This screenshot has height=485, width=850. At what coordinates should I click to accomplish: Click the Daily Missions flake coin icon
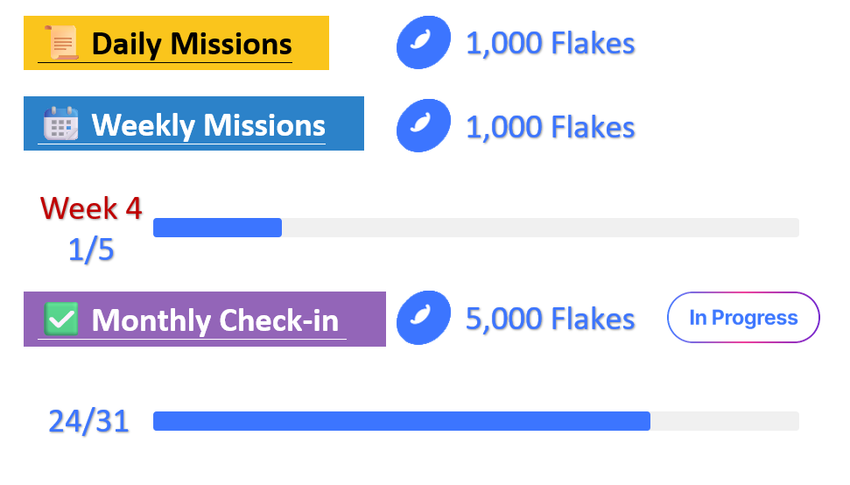[x=423, y=44]
